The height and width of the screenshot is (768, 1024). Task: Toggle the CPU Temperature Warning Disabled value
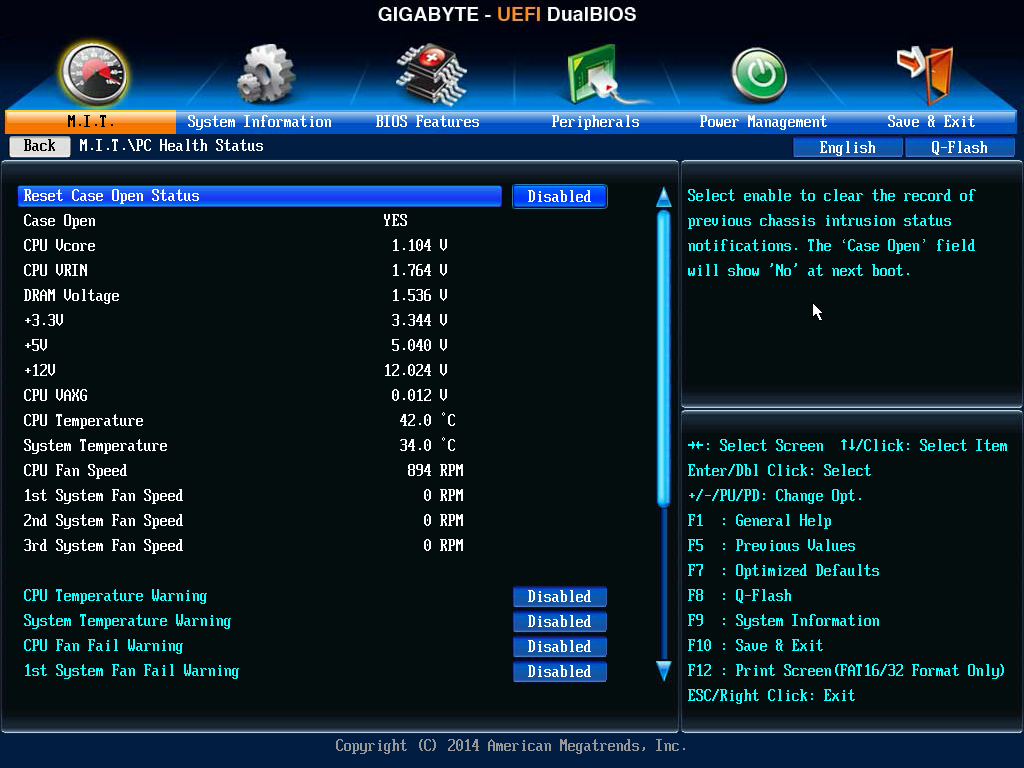(x=560, y=596)
